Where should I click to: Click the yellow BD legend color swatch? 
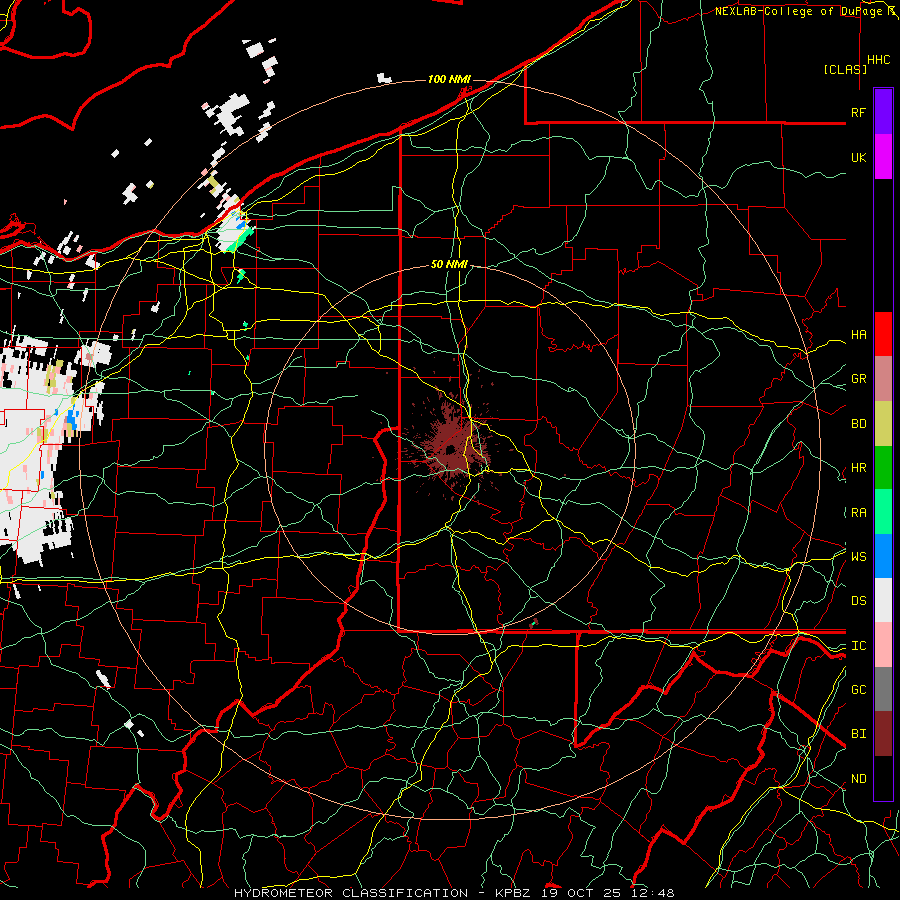883,423
